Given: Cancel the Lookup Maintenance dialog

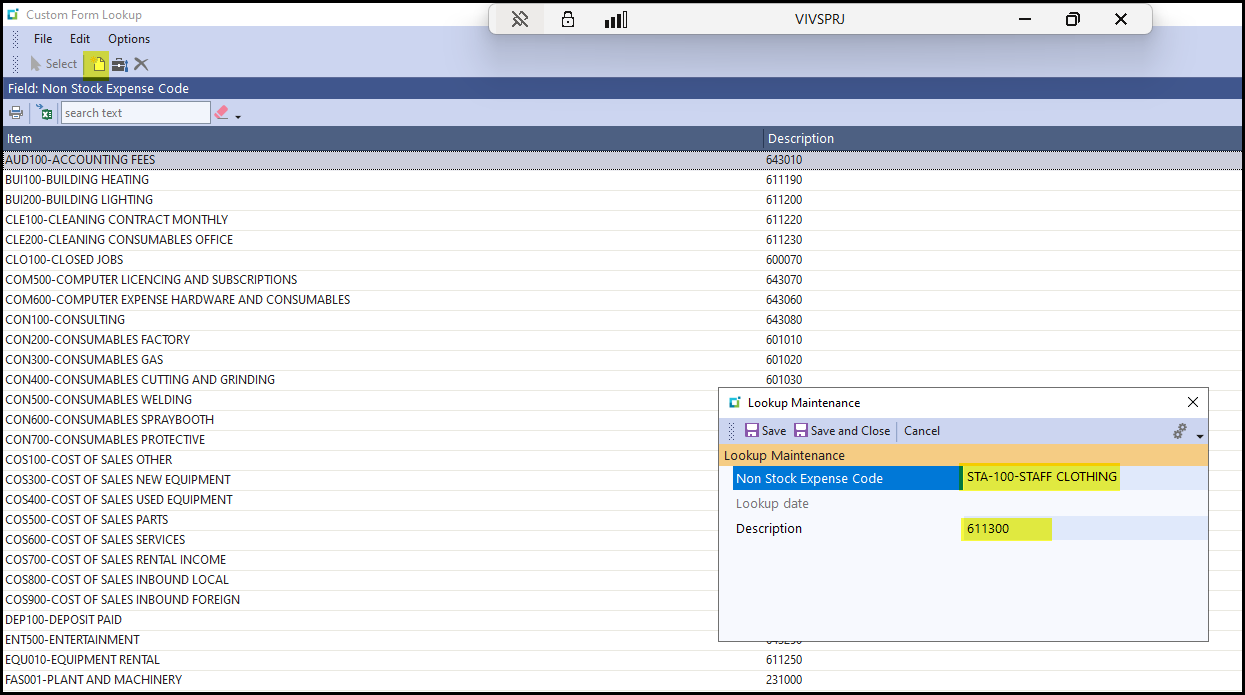Looking at the screenshot, I should [x=921, y=431].
